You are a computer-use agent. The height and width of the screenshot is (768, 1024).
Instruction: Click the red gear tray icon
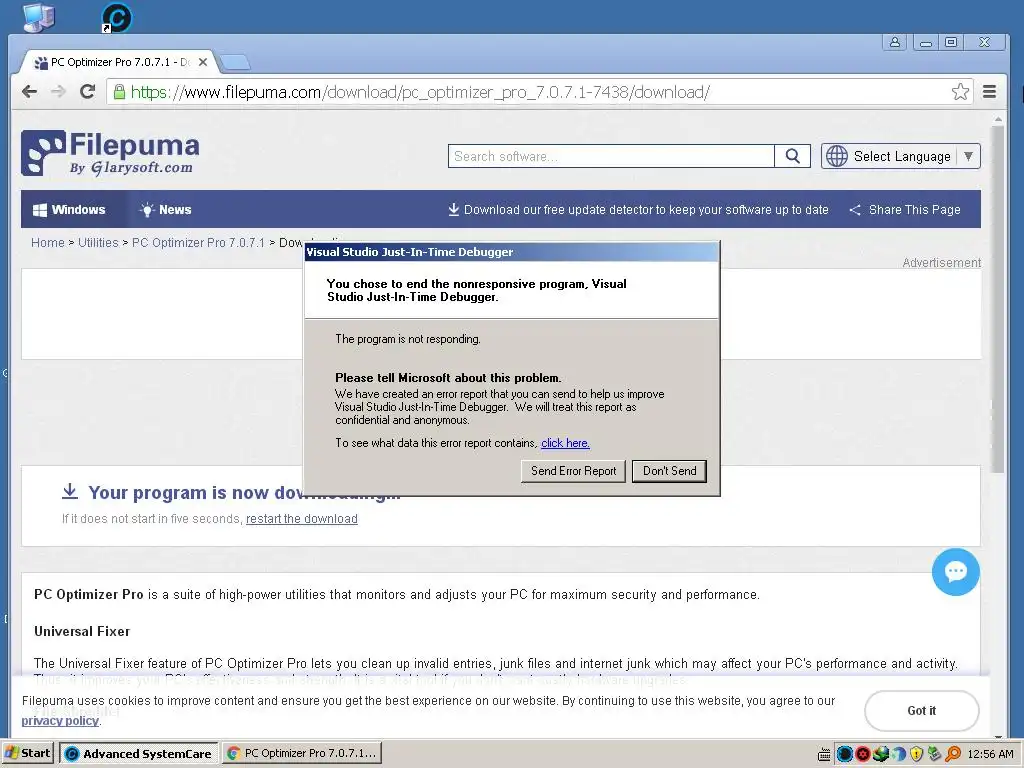(863, 754)
